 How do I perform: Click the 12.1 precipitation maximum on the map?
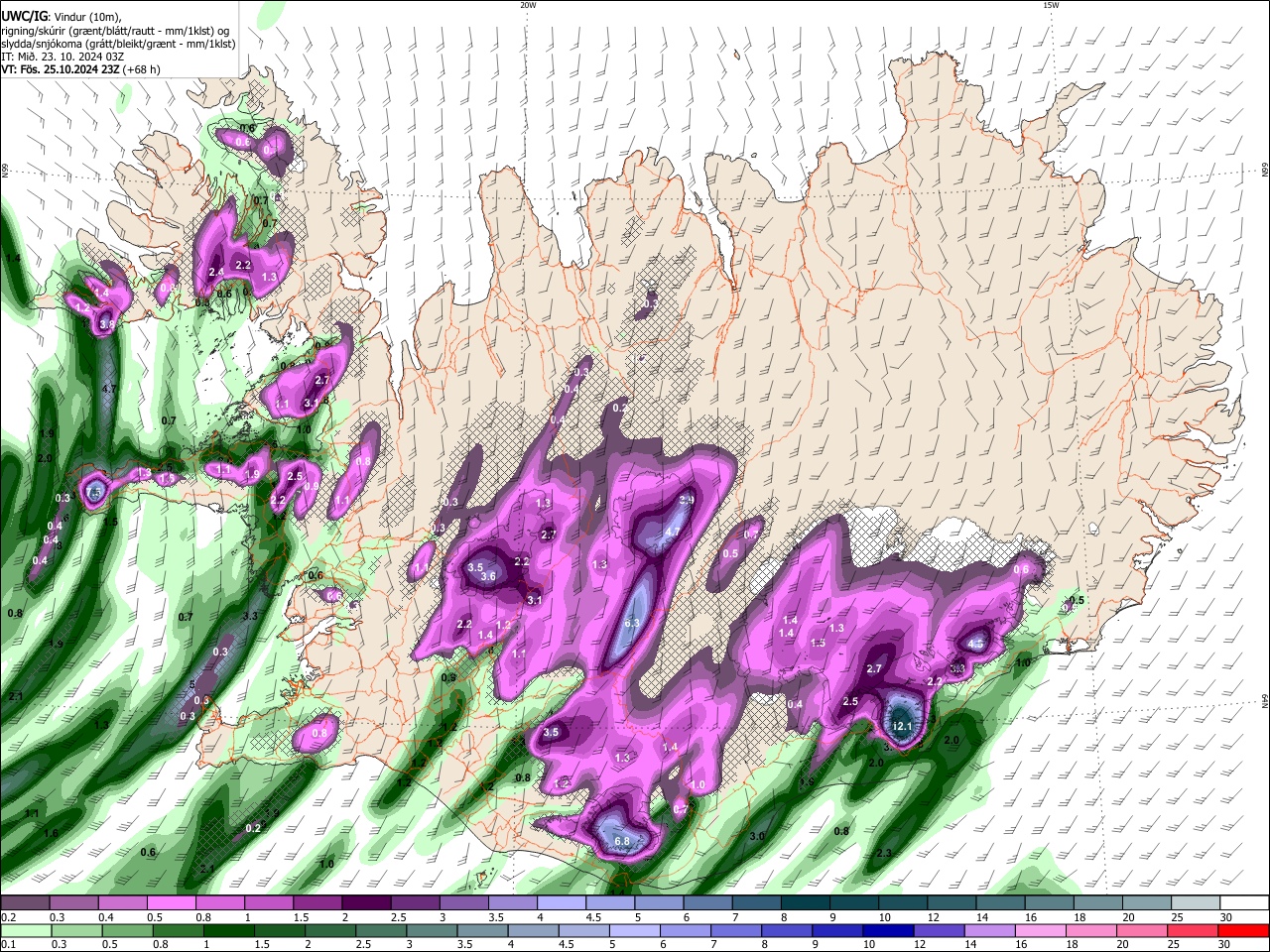click(x=903, y=726)
